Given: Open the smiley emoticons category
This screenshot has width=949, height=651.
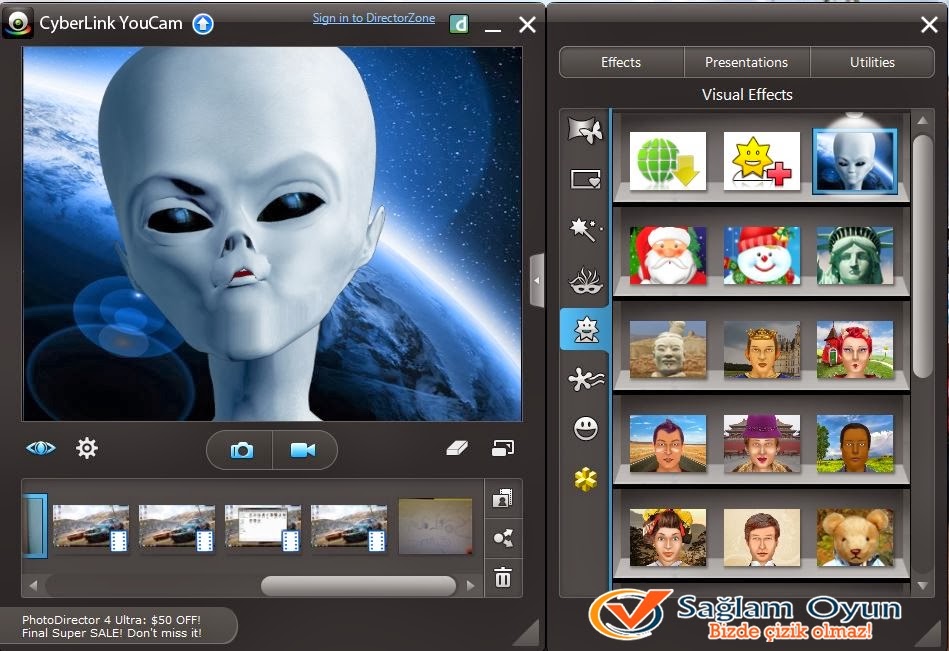Looking at the screenshot, I should (585, 429).
